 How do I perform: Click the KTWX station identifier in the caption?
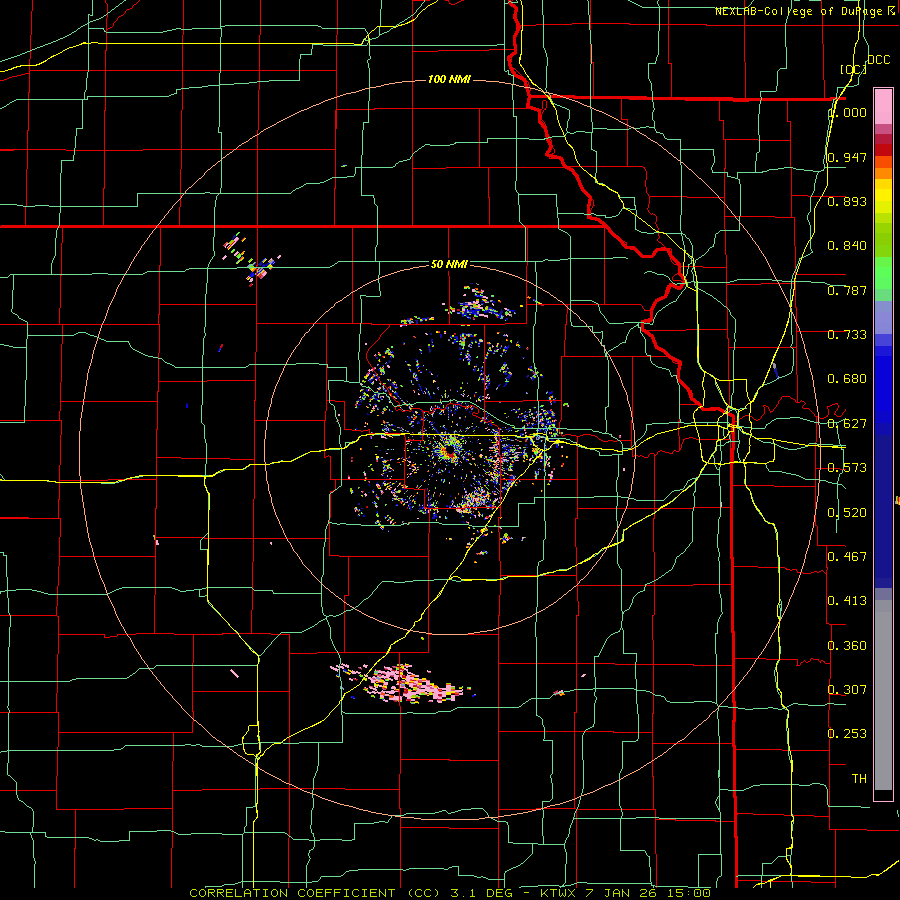tap(558, 893)
